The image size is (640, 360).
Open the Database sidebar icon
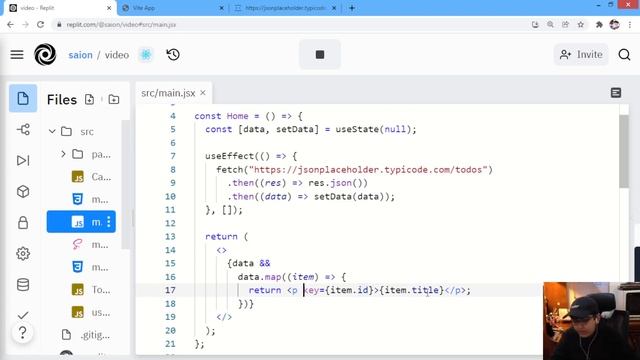click(23, 284)
